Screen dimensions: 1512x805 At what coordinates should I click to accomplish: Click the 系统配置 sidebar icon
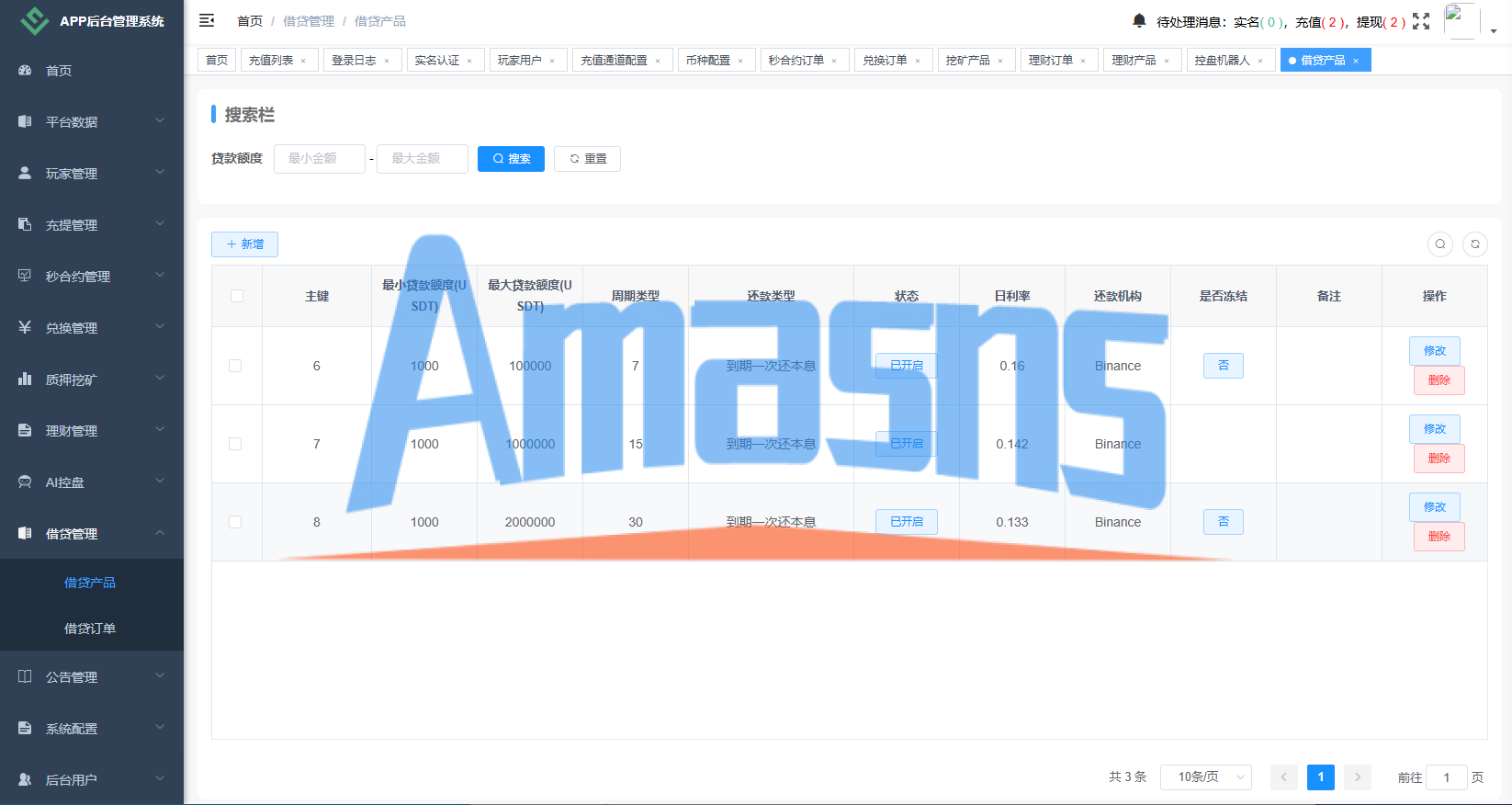pyautogui.click(x=25, y=728)
